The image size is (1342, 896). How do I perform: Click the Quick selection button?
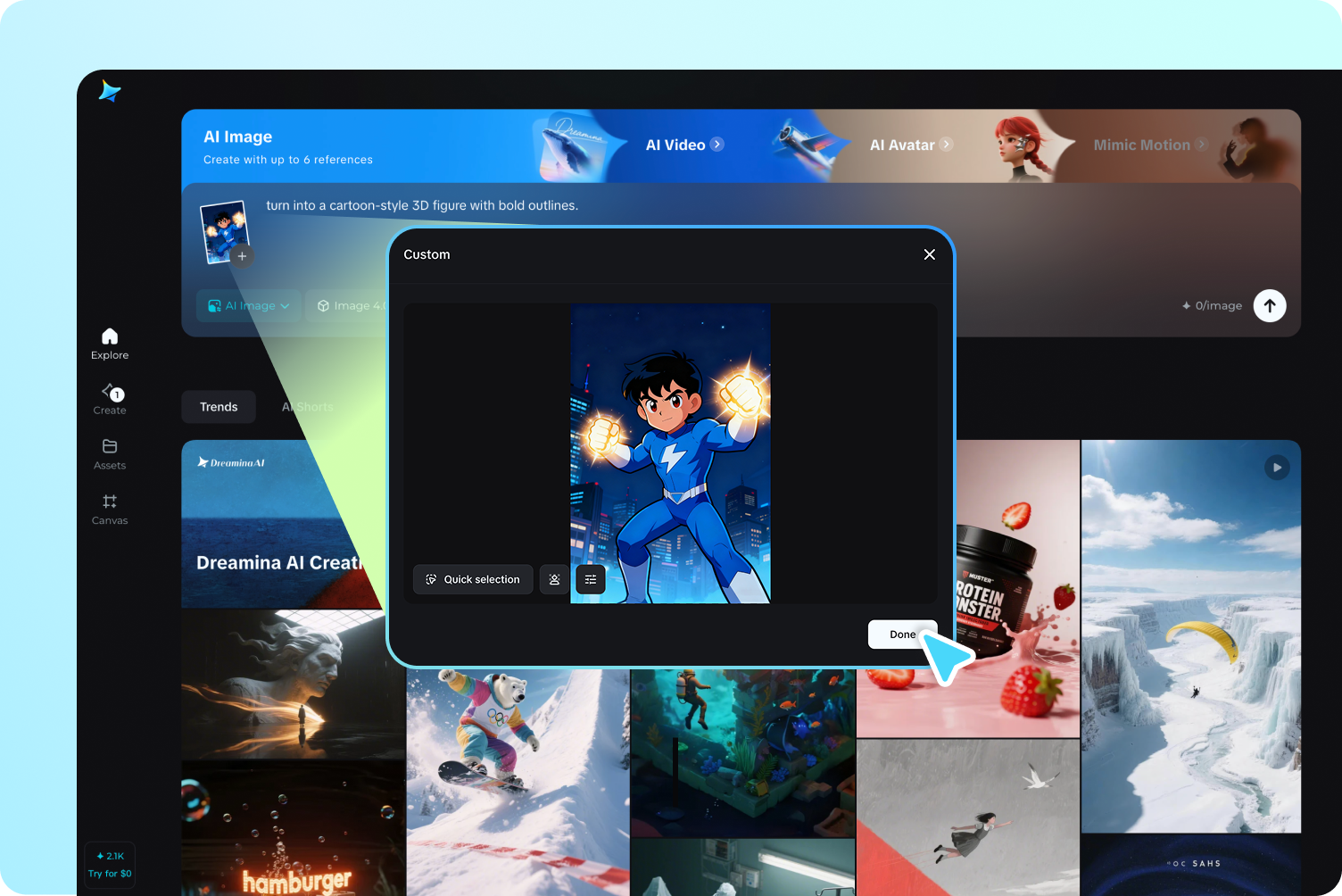tap(473, 579)
